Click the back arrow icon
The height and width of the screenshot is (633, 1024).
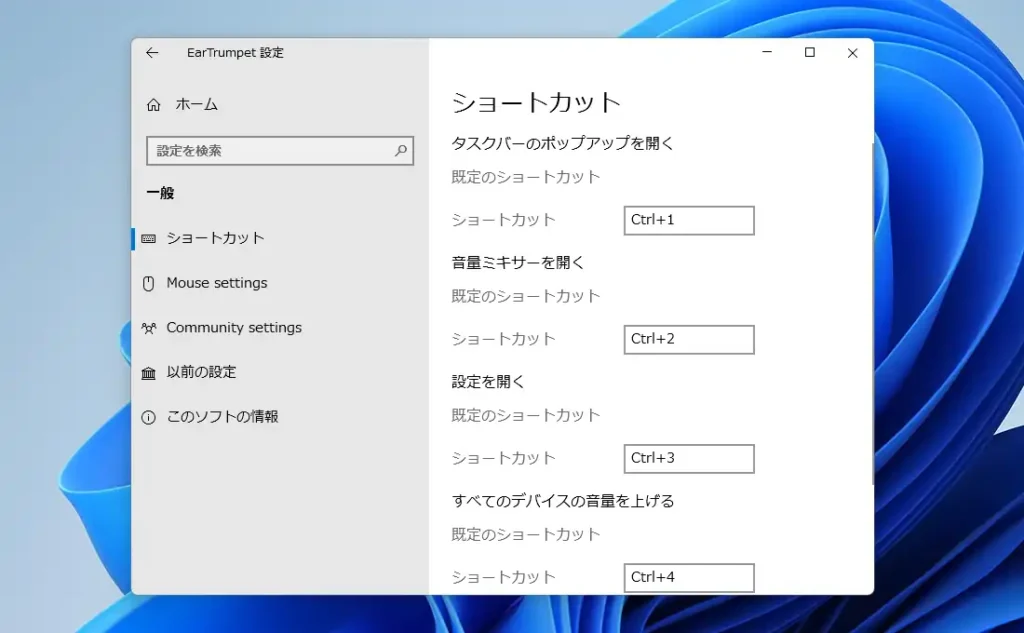tap(151, 53)
